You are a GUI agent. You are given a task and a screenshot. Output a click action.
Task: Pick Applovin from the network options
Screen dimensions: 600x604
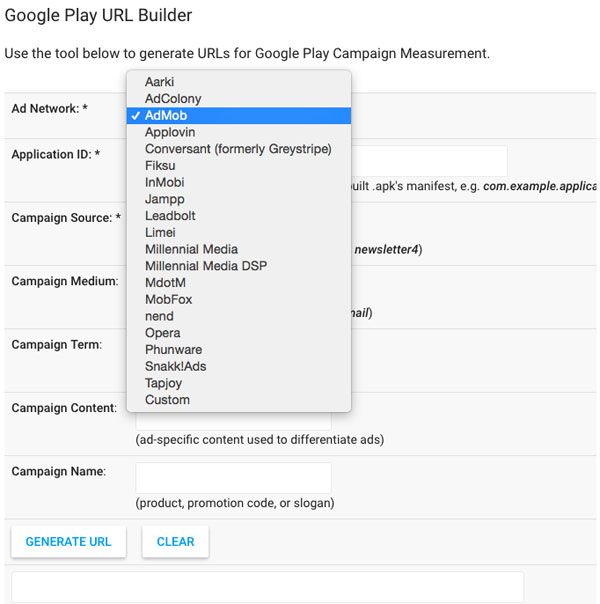170,132
